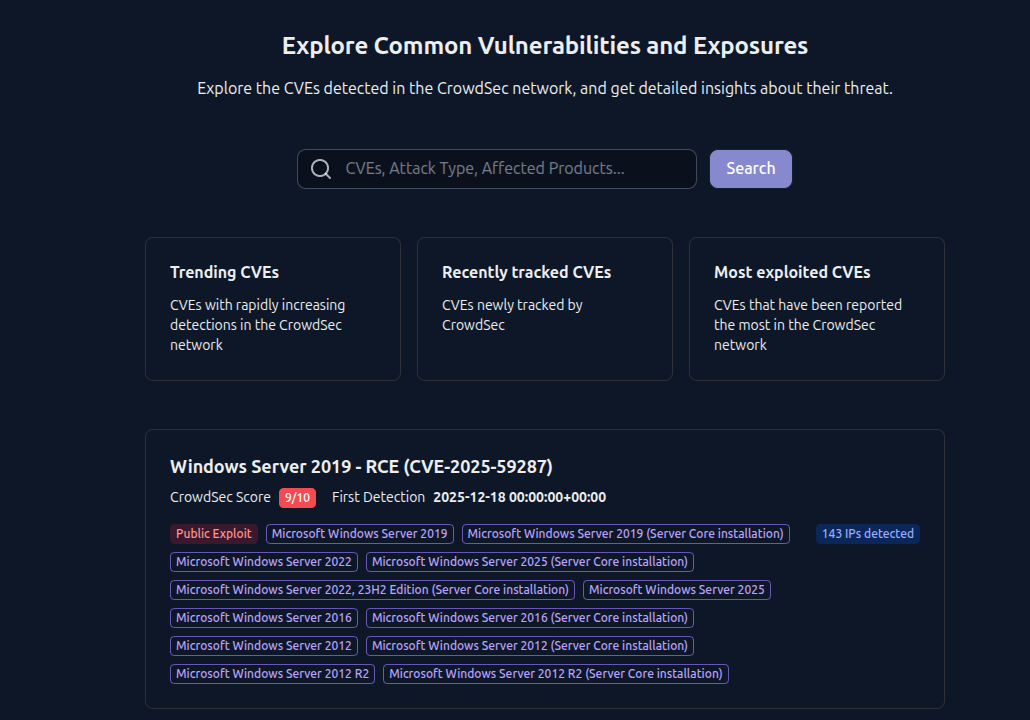Click the Microsoft Windows Server 2022 tag
Screen dimensions: 1030x720
[263, 561]
